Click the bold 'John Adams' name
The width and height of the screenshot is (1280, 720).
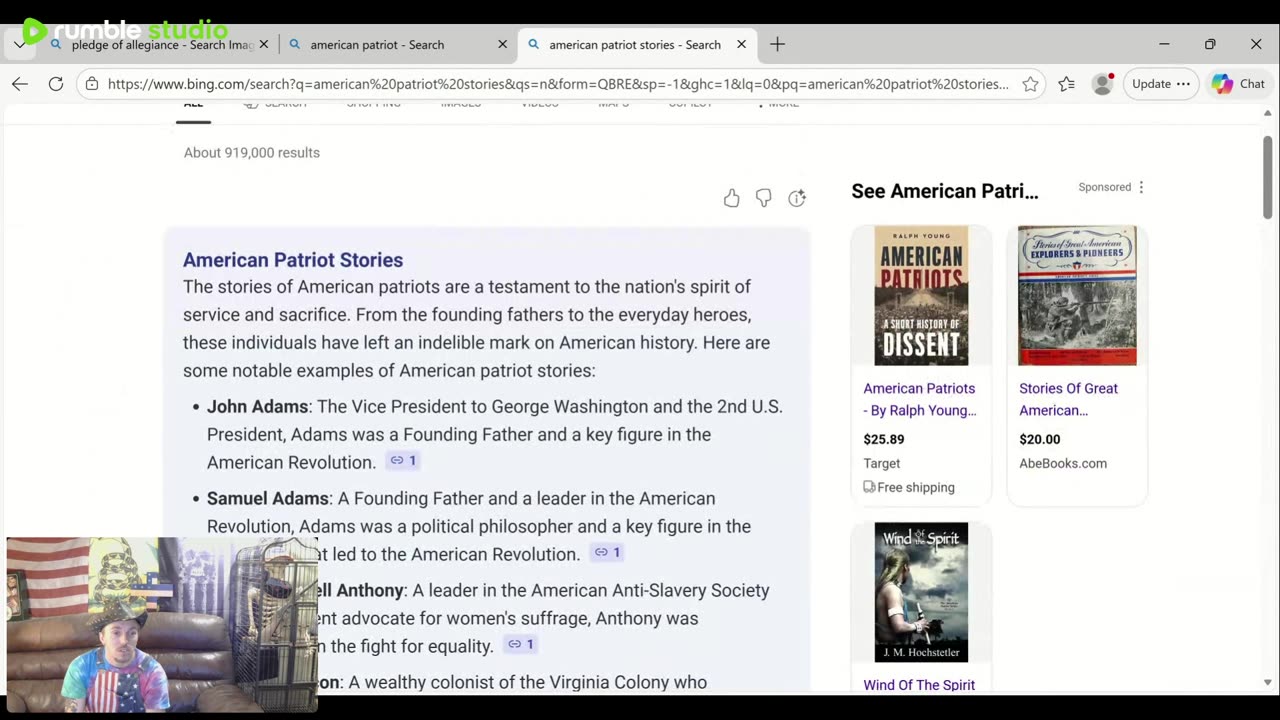[x=257, y=406]
